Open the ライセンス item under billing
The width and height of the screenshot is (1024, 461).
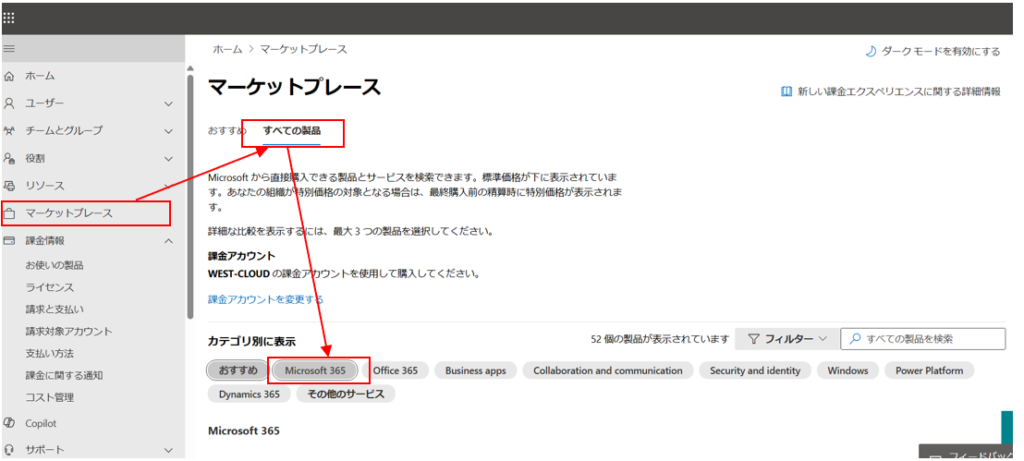[x=50, y=287]
